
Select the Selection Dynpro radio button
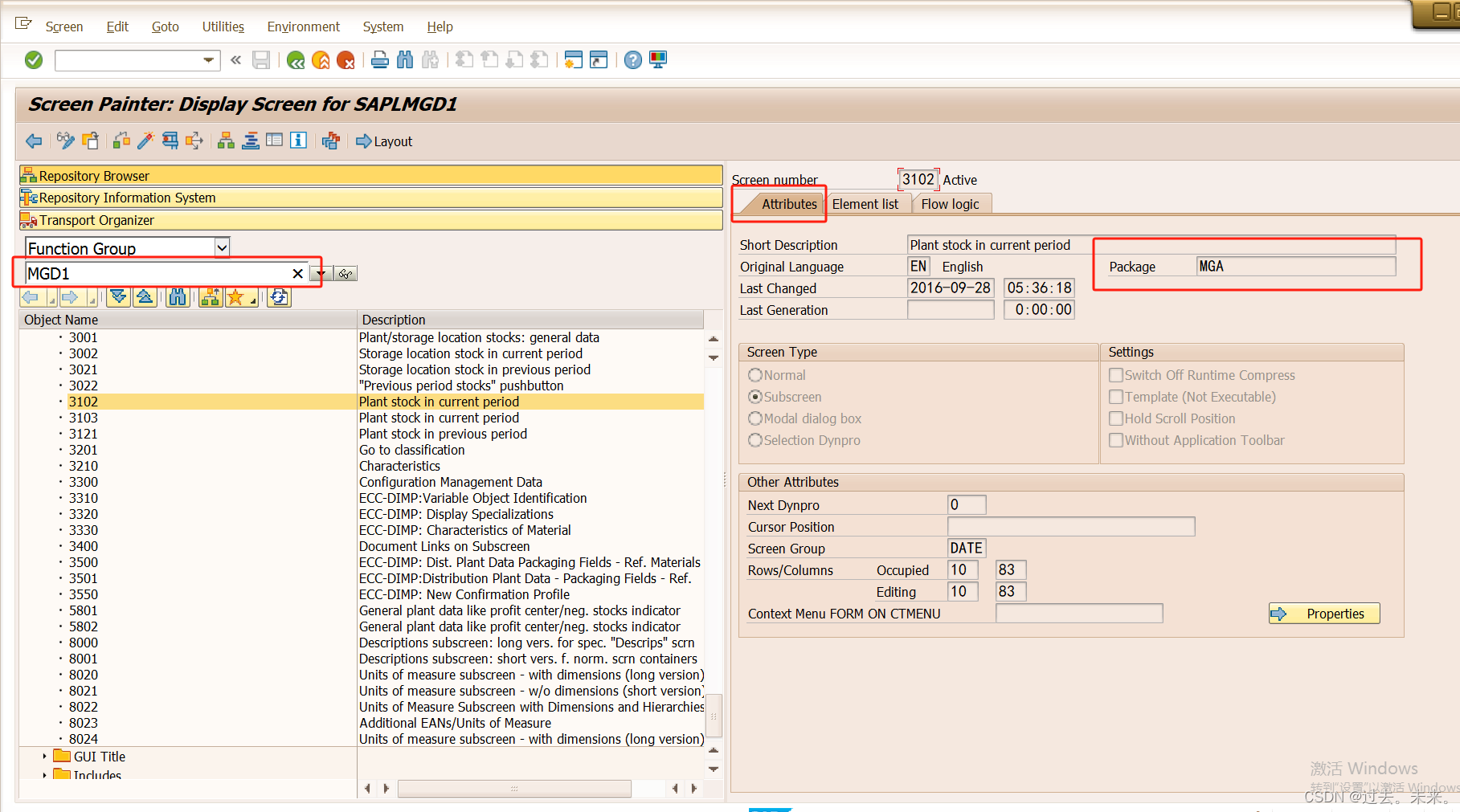click(x=755, y=440)
